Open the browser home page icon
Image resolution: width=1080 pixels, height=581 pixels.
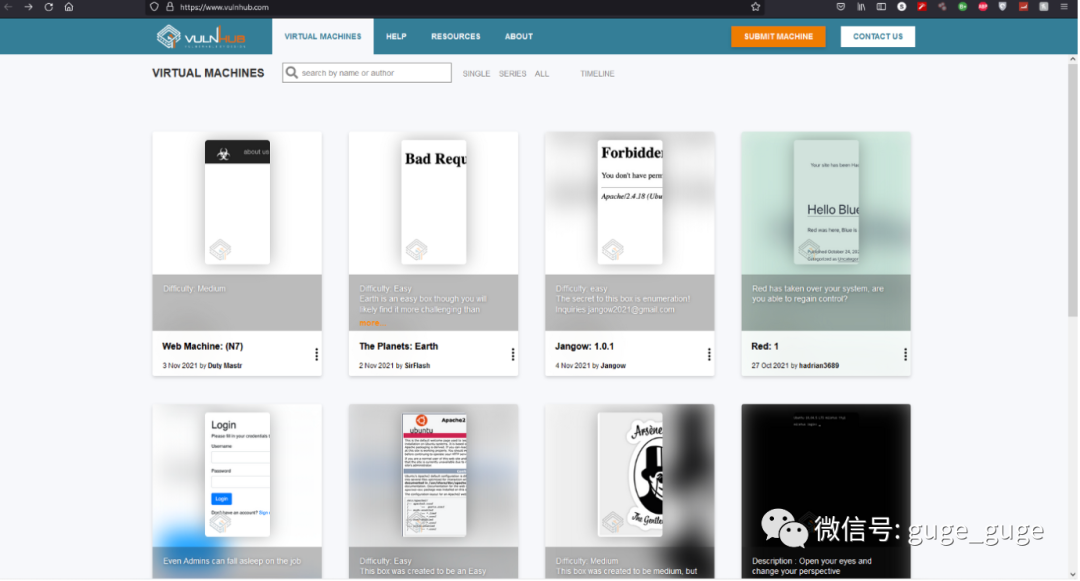point(69,7)
